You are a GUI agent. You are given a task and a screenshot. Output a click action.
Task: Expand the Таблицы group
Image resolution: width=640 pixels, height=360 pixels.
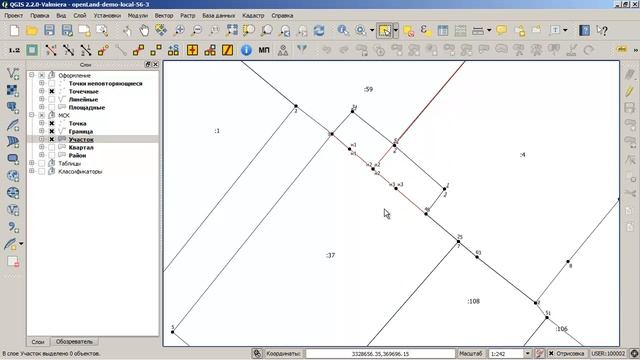coord(32,163)
